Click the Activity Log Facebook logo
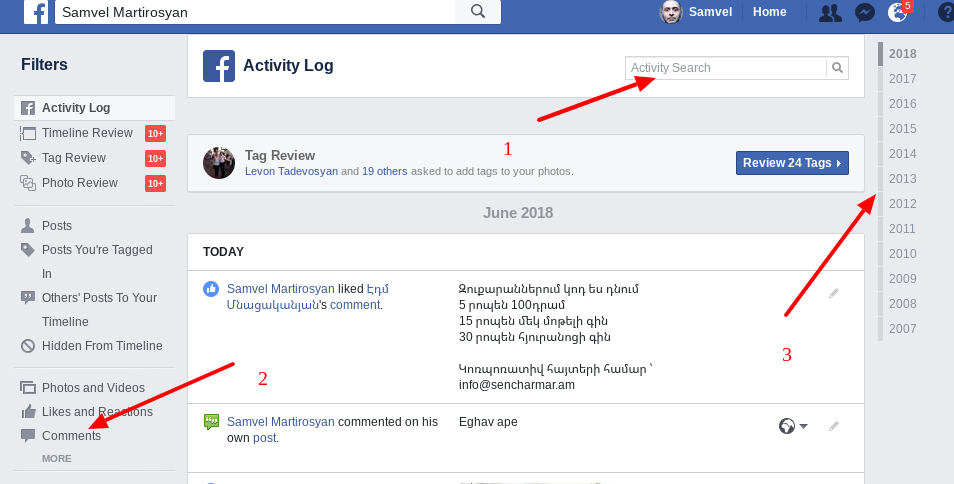954x484 pixels. coord(219,66)
